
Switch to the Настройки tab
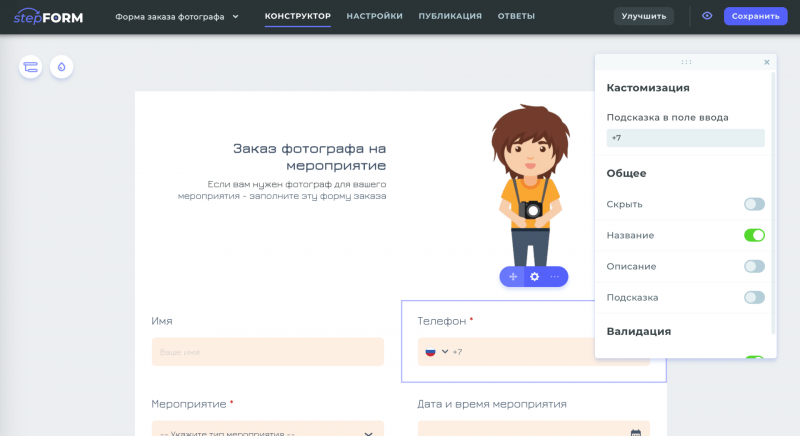coord(374,16)
